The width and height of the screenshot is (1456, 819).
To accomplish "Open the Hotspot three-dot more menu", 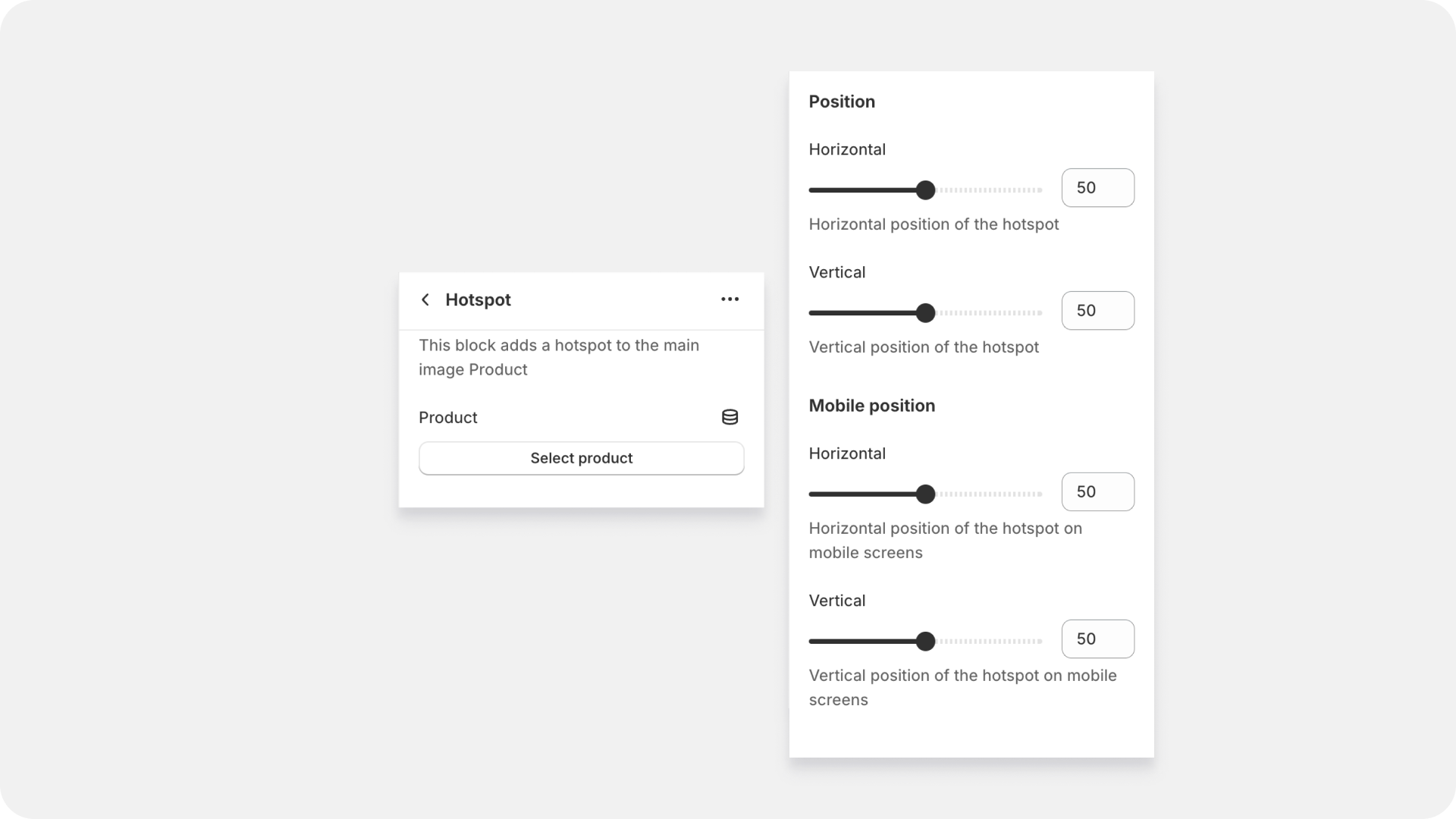I will (x=730, y=300).
